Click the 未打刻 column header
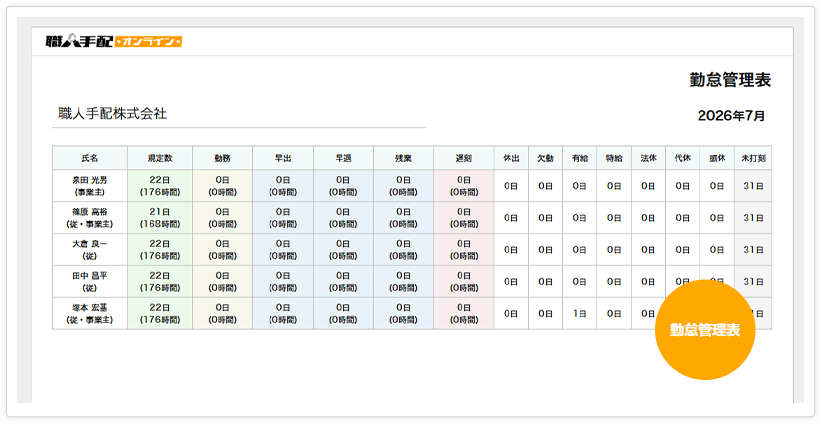 (x=753, y=158)
